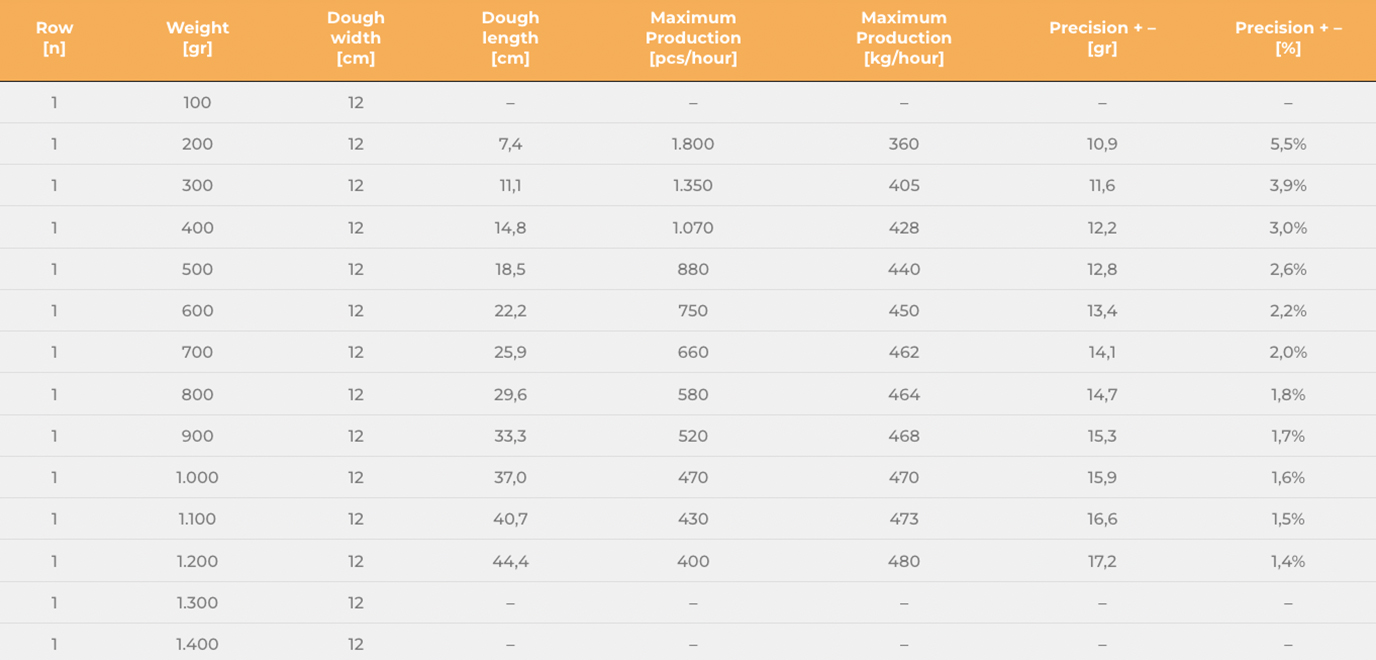Select the weight 100 cell
1376x660 pixels.
[197, 103]
